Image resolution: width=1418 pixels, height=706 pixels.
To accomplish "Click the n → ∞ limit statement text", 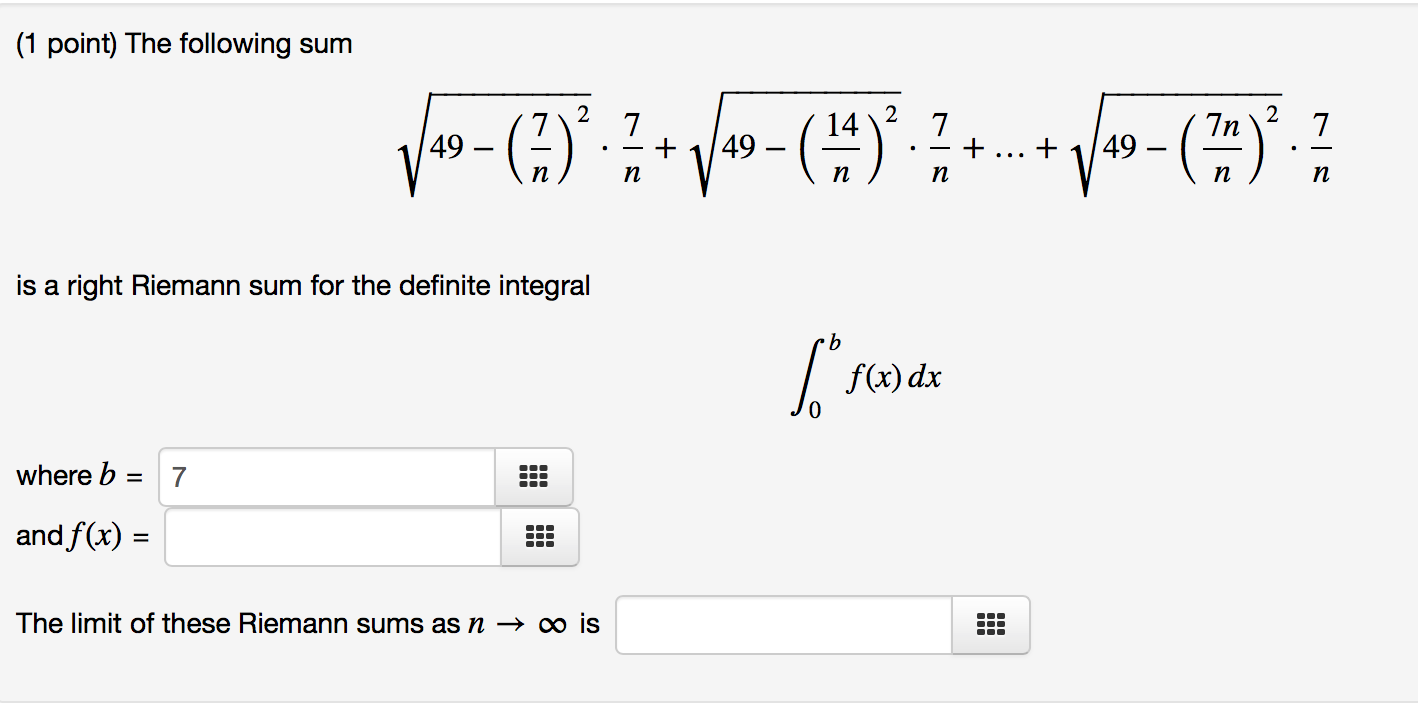I will tap(300, 623).
